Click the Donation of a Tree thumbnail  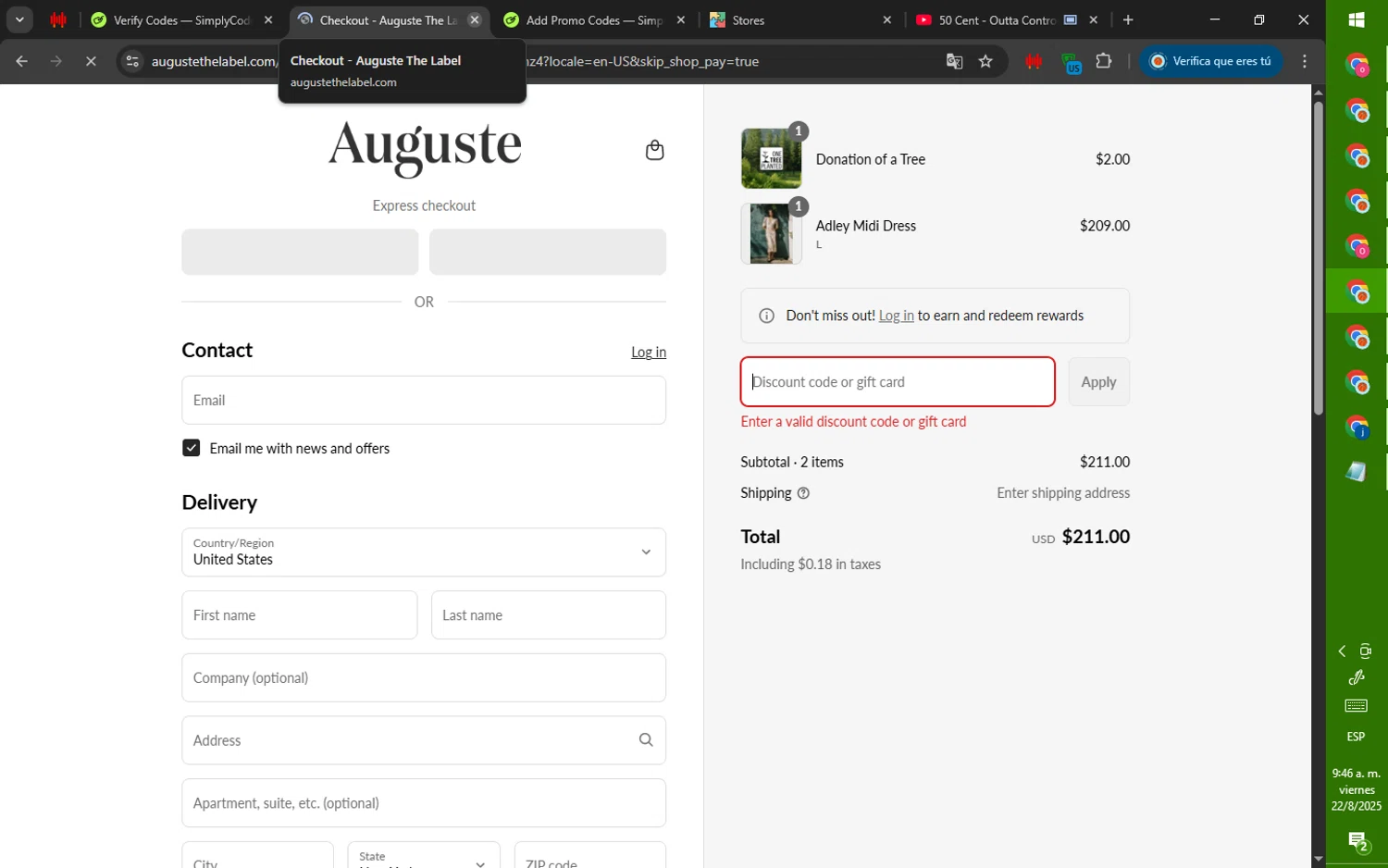771,159
